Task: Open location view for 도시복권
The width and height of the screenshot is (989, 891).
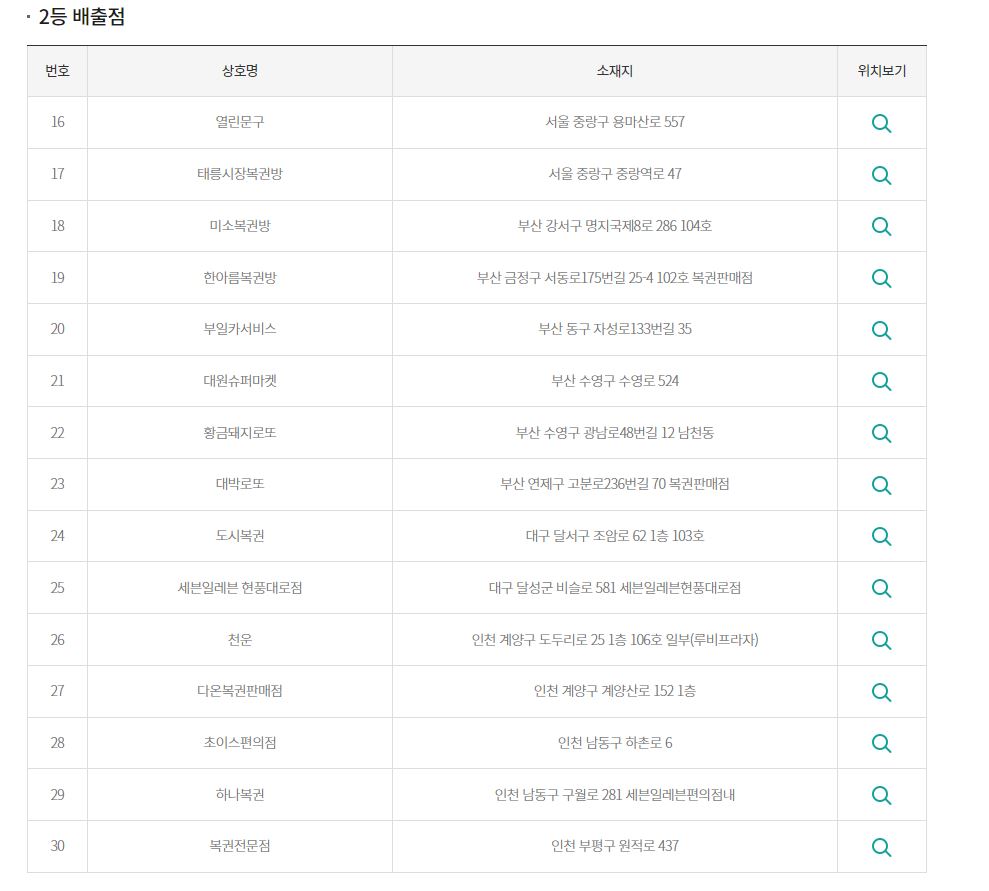Action: pos(881,537)
